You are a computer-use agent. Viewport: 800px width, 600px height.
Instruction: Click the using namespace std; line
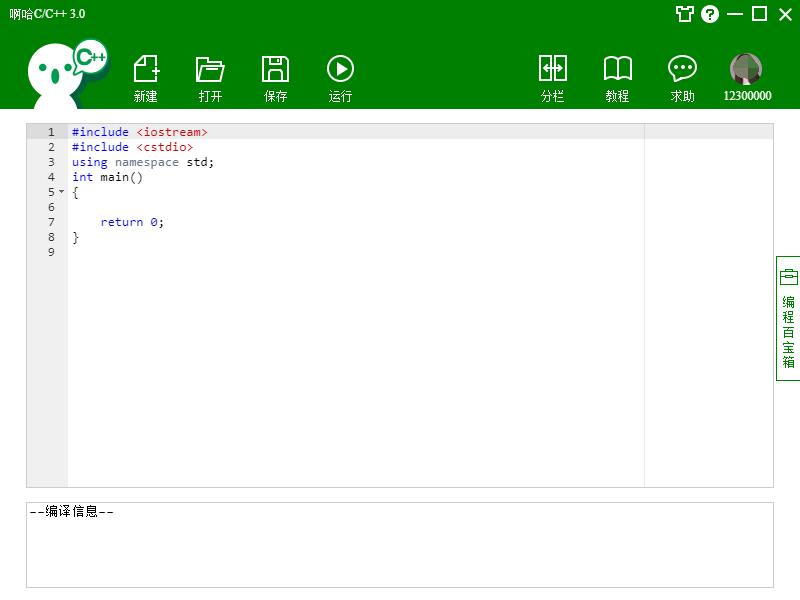(143, 162)
